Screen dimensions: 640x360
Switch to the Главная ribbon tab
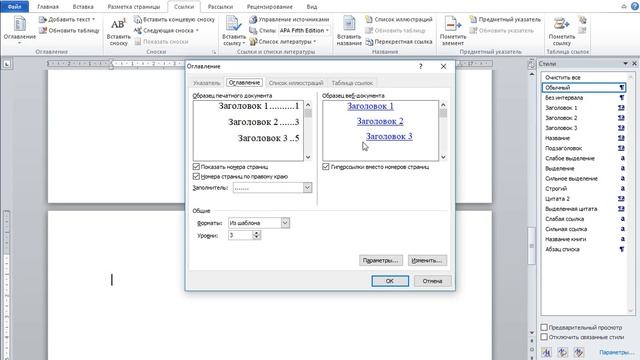[48, 7]
